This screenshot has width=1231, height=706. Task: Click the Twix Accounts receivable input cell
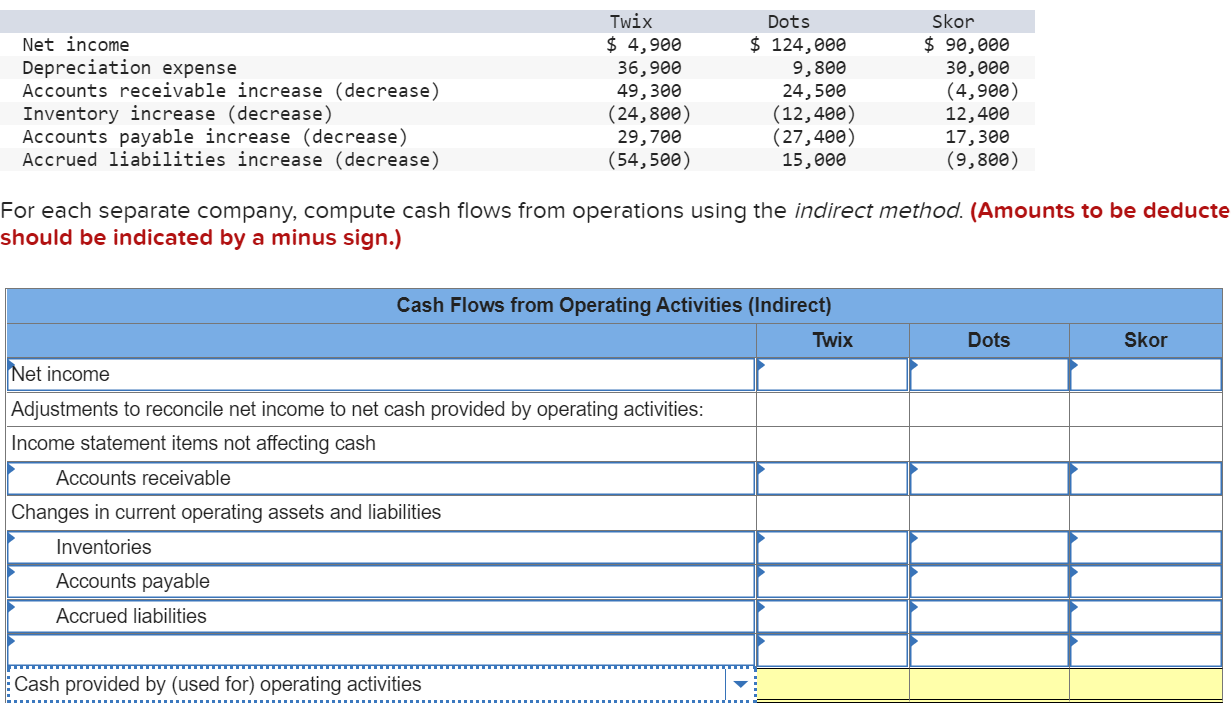tap(832, 478)
